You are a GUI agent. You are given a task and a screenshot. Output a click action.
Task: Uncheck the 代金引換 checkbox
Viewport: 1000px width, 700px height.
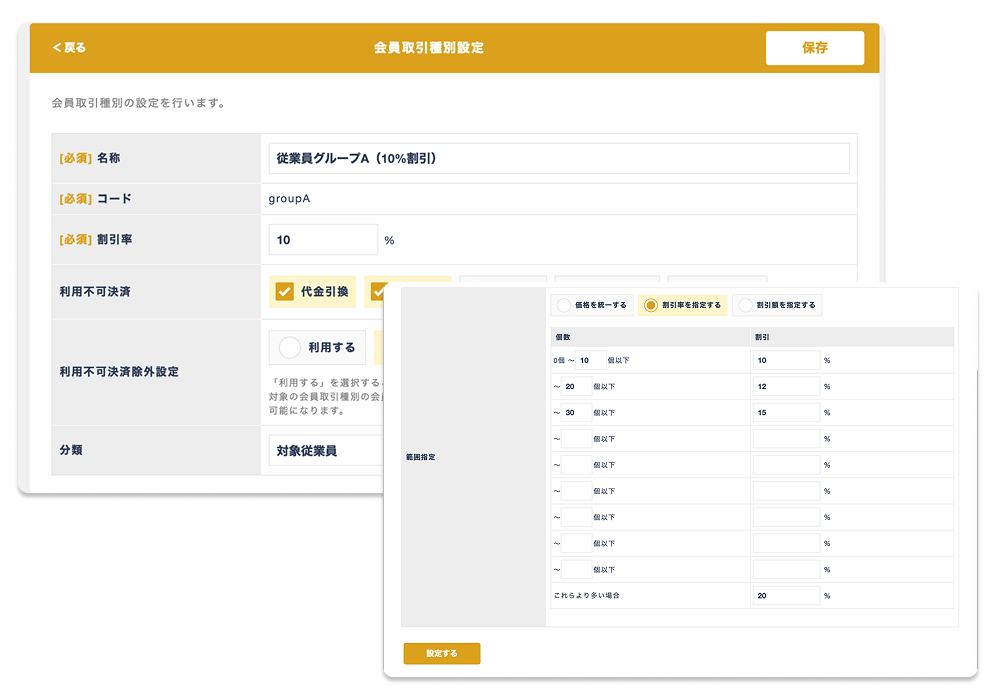click(x=285, y=292)
